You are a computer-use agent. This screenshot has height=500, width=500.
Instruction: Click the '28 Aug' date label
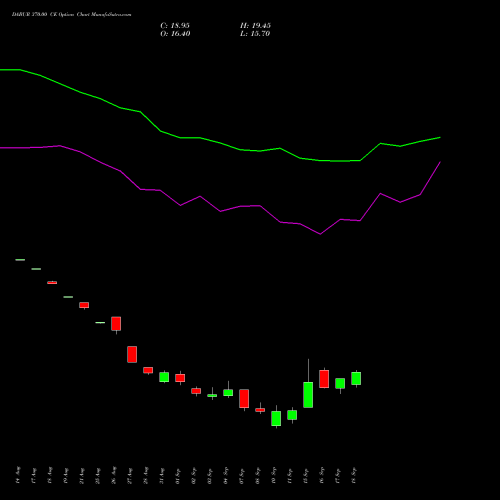[146, 476]
